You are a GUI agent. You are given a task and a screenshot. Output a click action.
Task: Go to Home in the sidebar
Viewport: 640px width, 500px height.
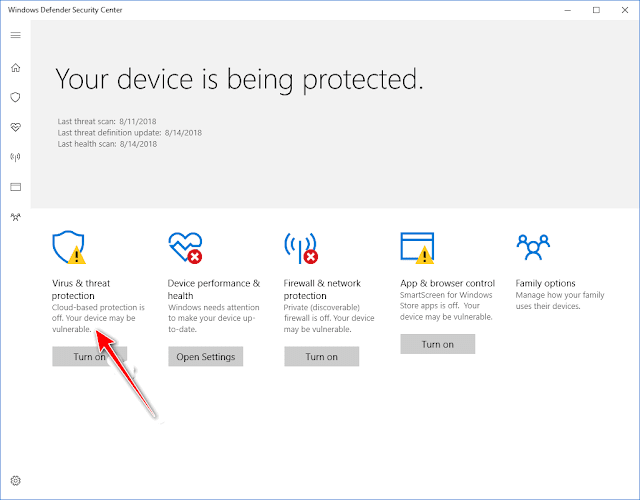(x=16, y=67)
